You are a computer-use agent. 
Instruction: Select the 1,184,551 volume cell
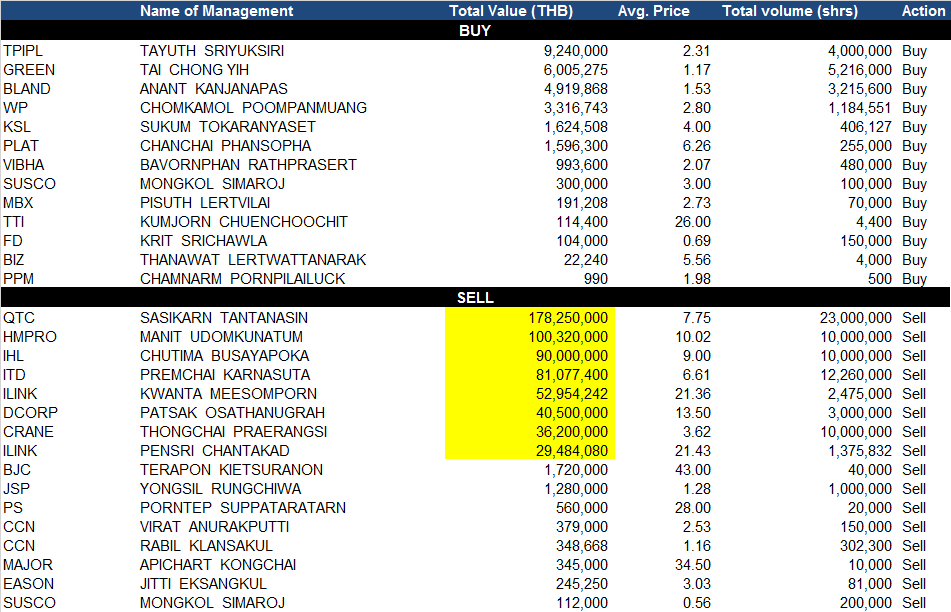pos(859,108)
